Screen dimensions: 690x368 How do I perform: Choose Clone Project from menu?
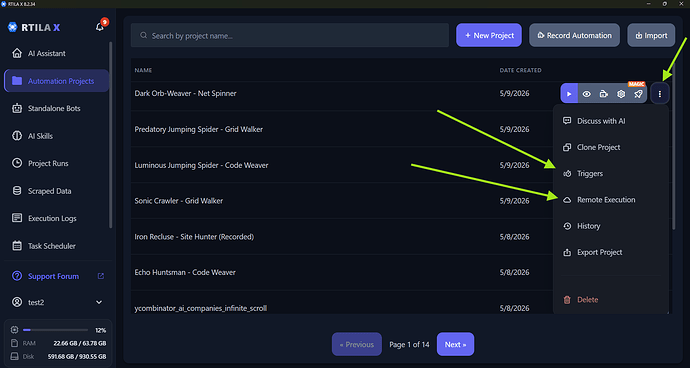pyautogui.click(x=611, y=147)
